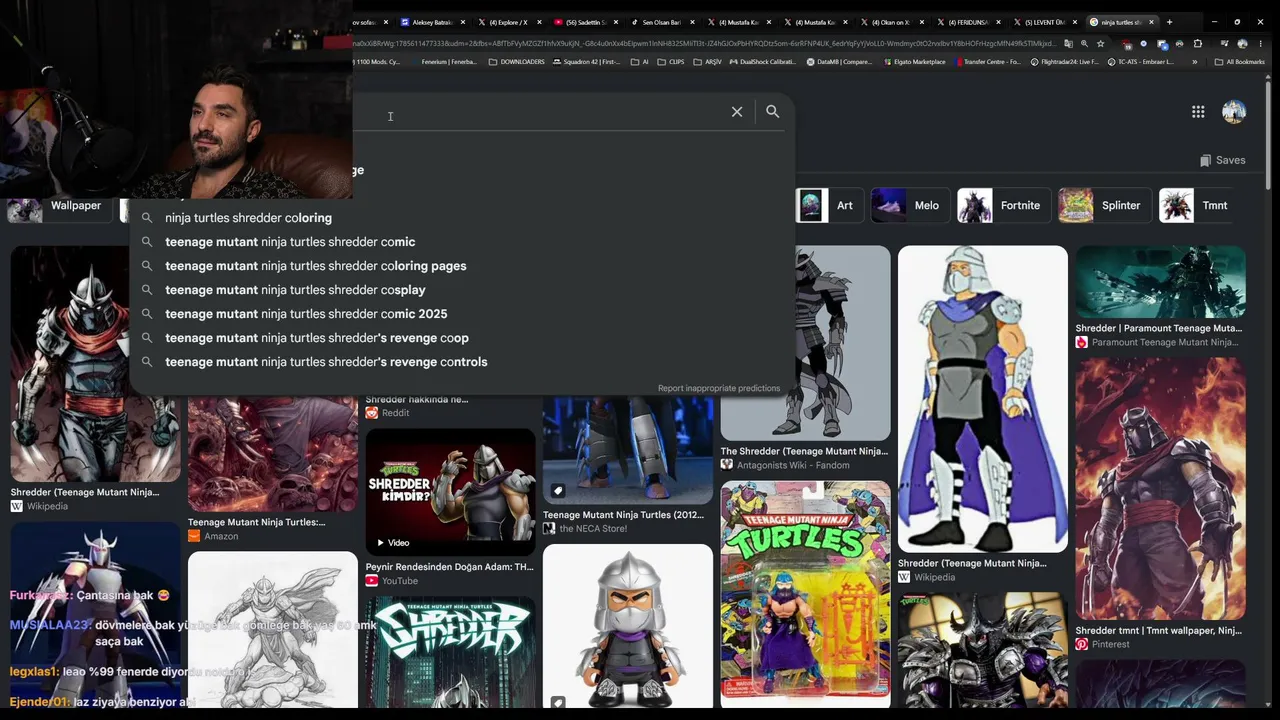Select the 'shredder coloring pages' suggestion
Screen dimensions: 1280x720
pyautogui.click(x=462, y=266)
